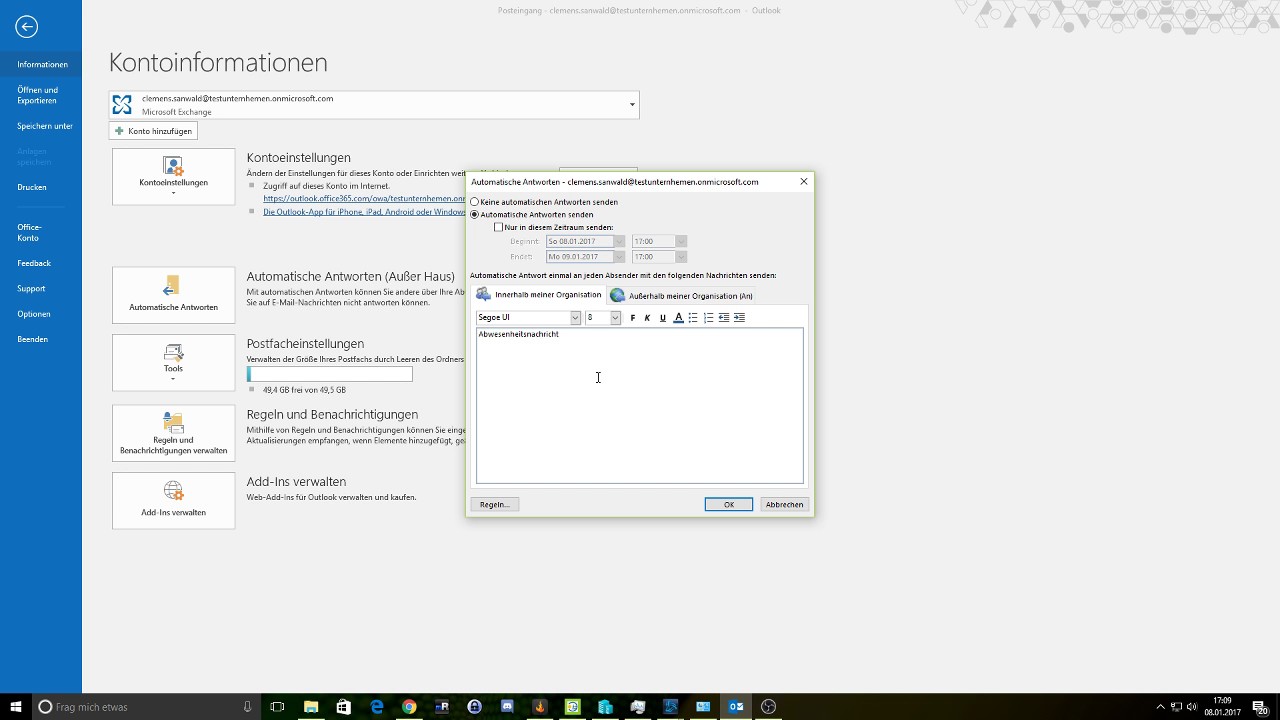Open the Windows Start menu
Viewport: 1280px width, 720px height.
coord(16,707)
